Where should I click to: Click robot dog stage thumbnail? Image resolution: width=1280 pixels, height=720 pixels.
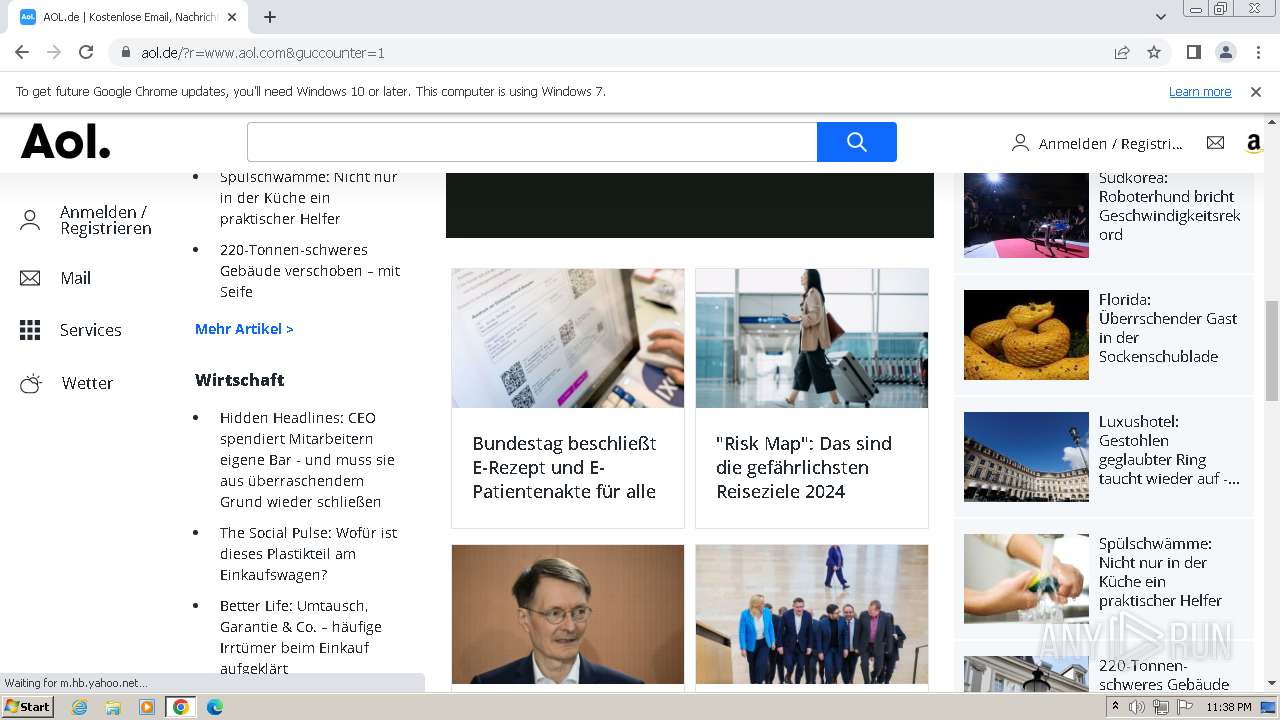click(1026, 214)
